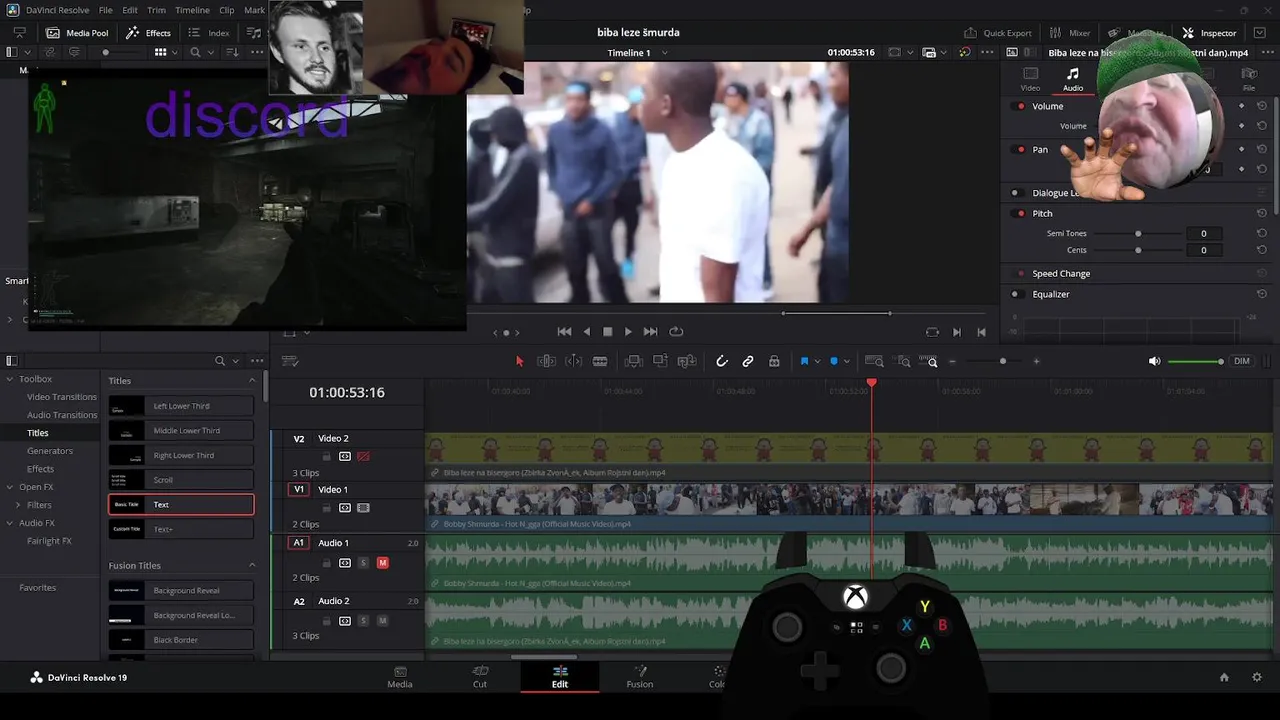1280x720 pixels.
Task: Toggle the Media Pool panel button
Action: 76,33
